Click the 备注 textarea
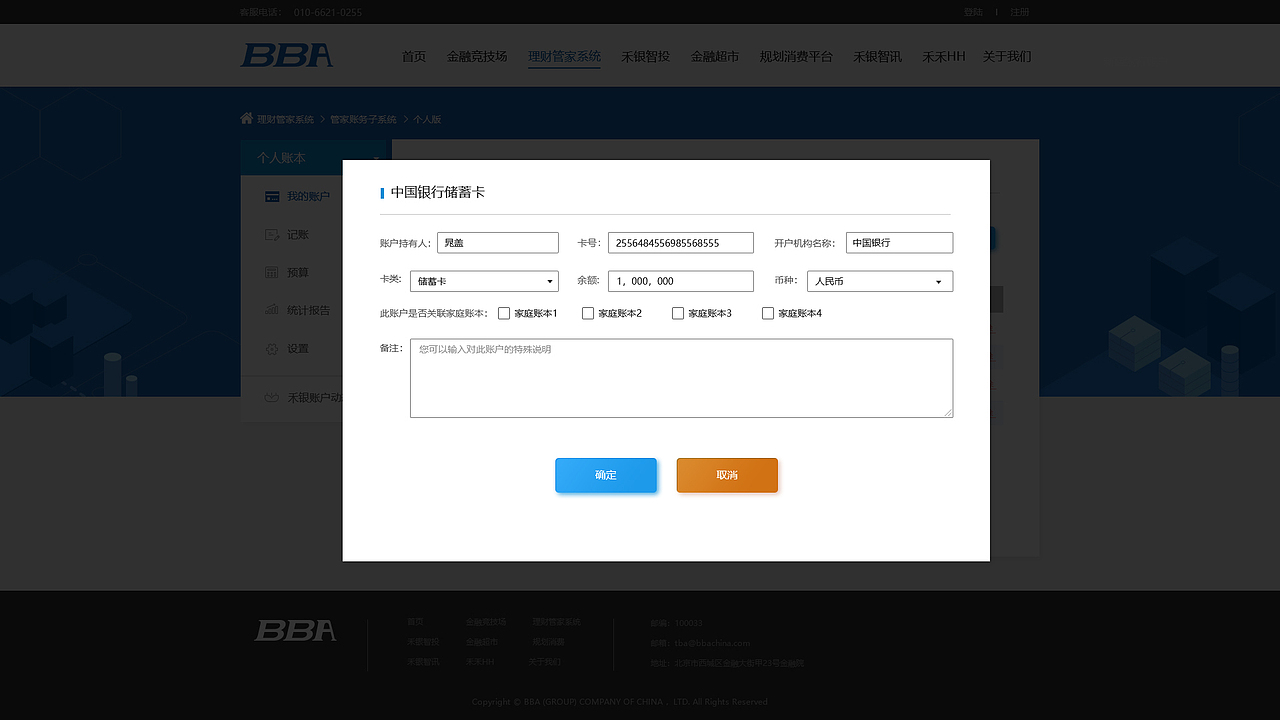 point(681,378)
